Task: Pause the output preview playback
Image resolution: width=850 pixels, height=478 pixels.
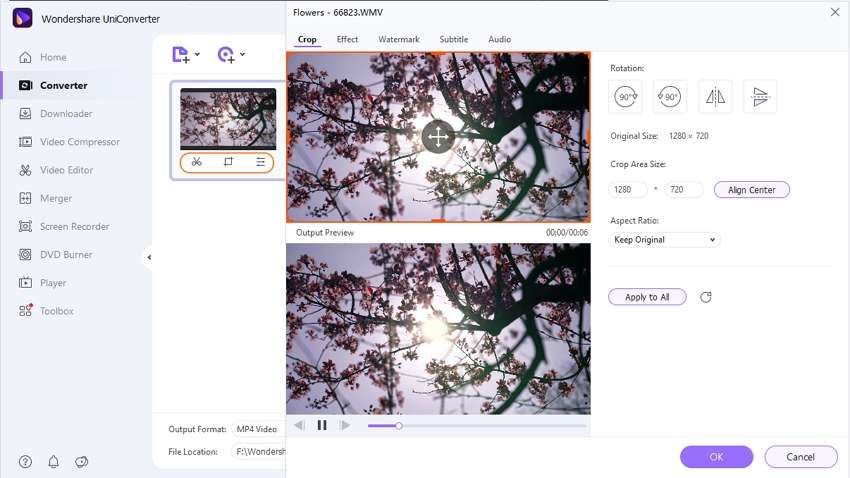Action: pyautogui.click(x=322, y=425)
